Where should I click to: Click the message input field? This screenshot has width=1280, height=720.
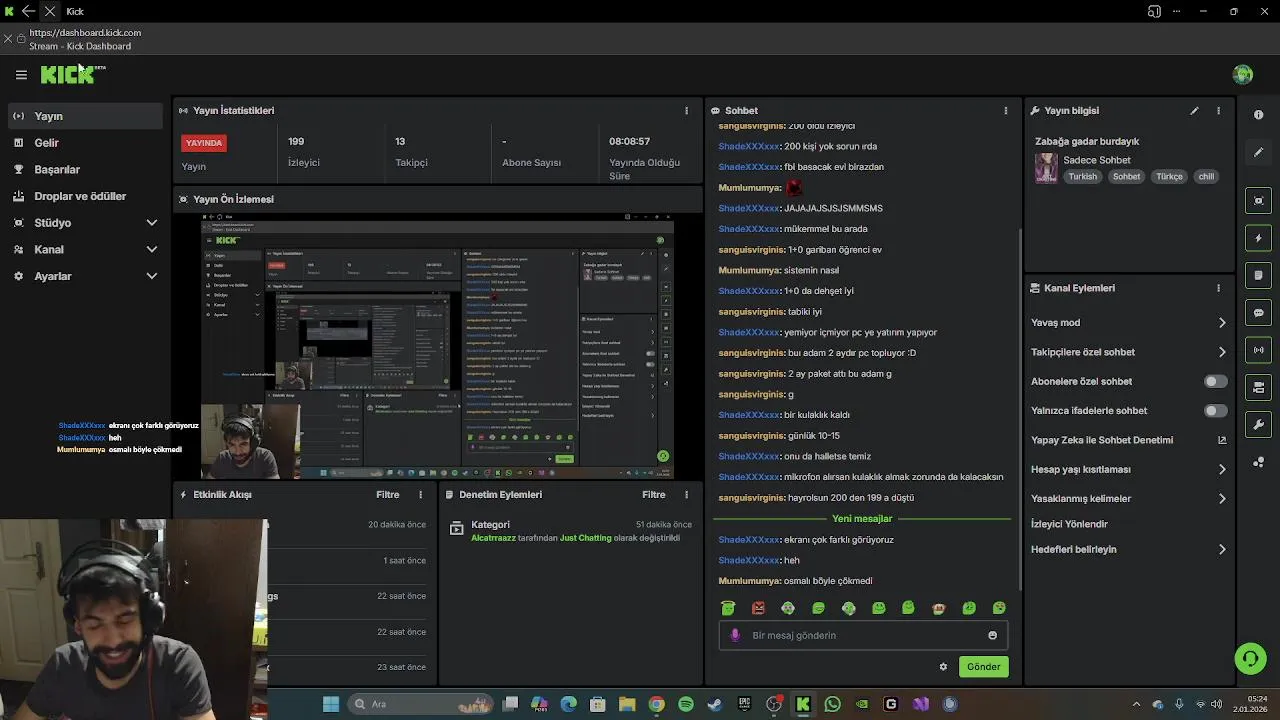pyautogui.click(x=863, y=635)
